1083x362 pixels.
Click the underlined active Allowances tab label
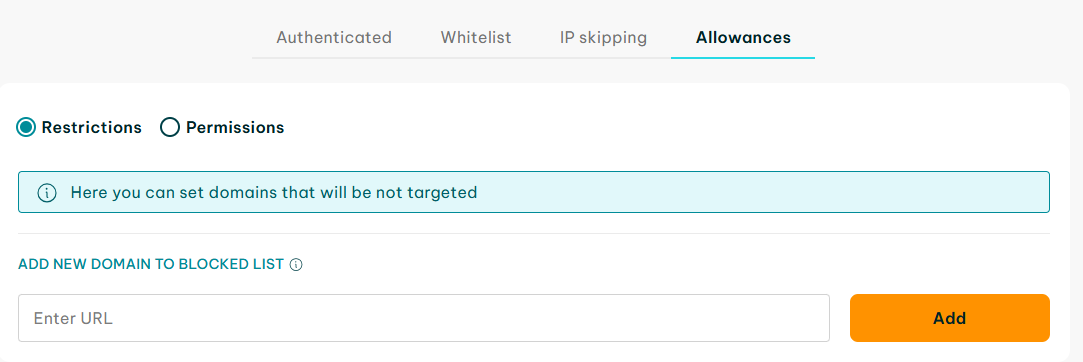click(743, 37)
